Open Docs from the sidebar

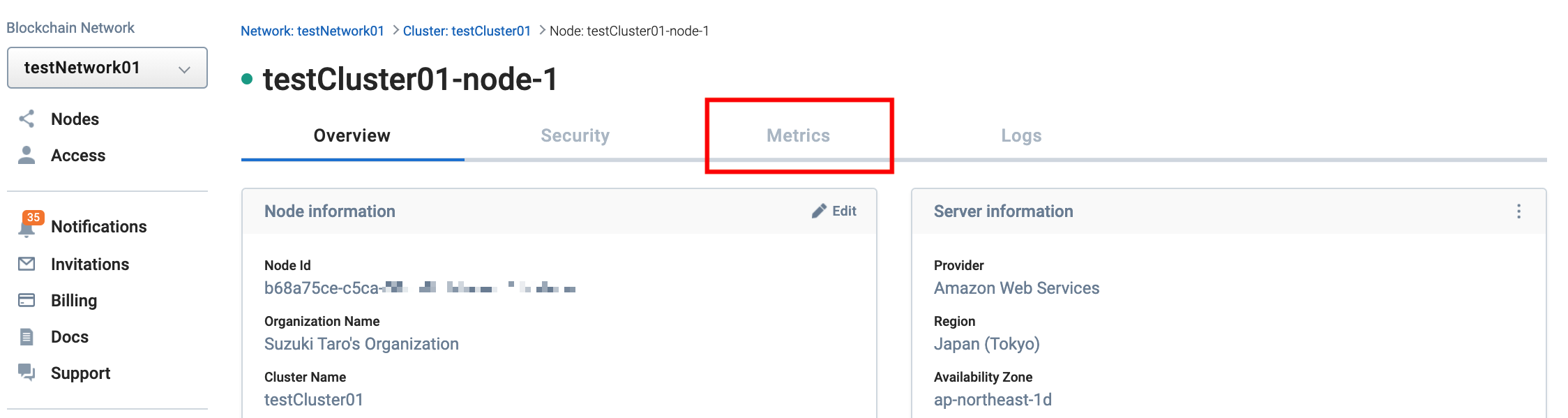(x=70, y=337)
